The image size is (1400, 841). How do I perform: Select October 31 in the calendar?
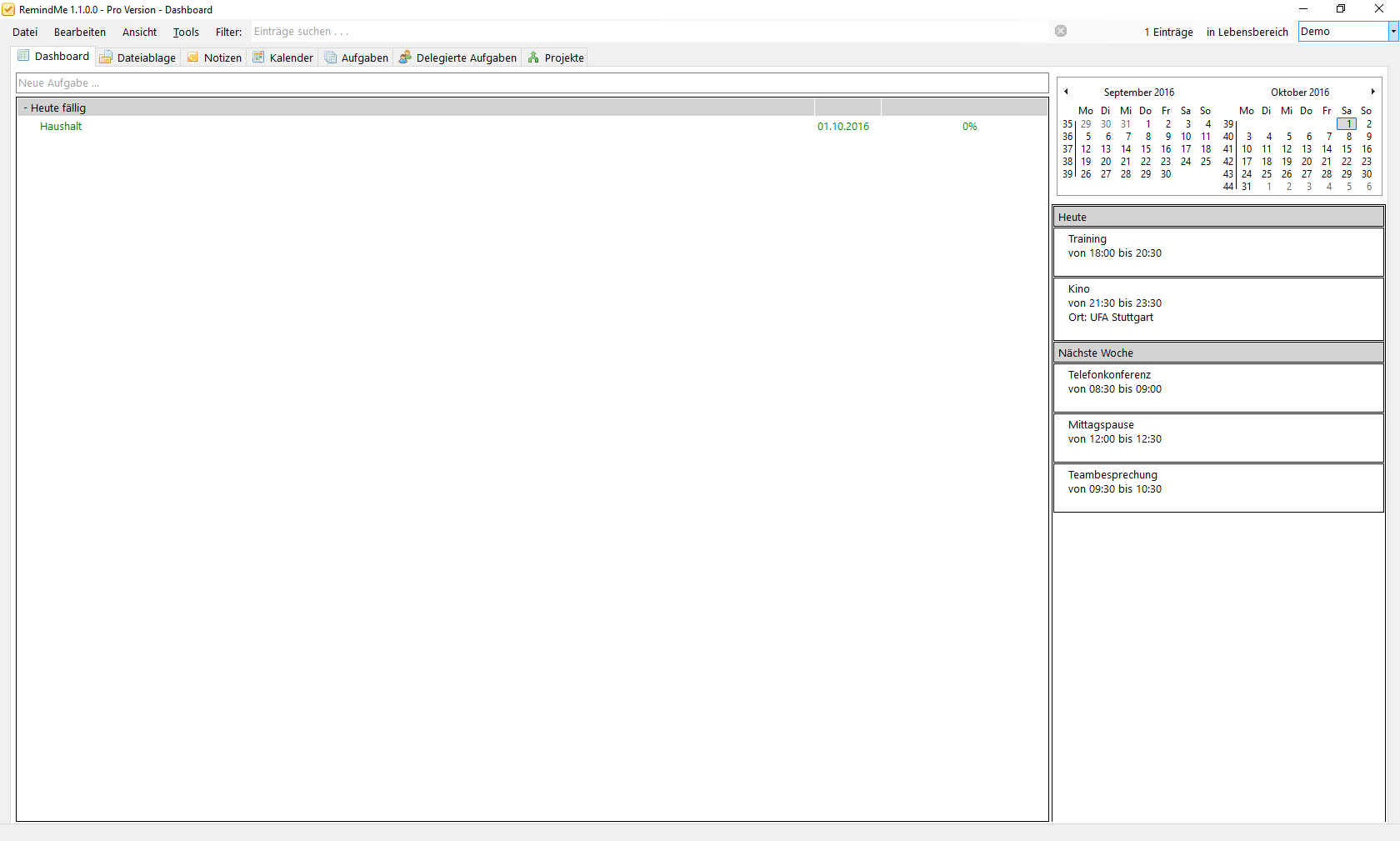click(x=1247, y=187)
